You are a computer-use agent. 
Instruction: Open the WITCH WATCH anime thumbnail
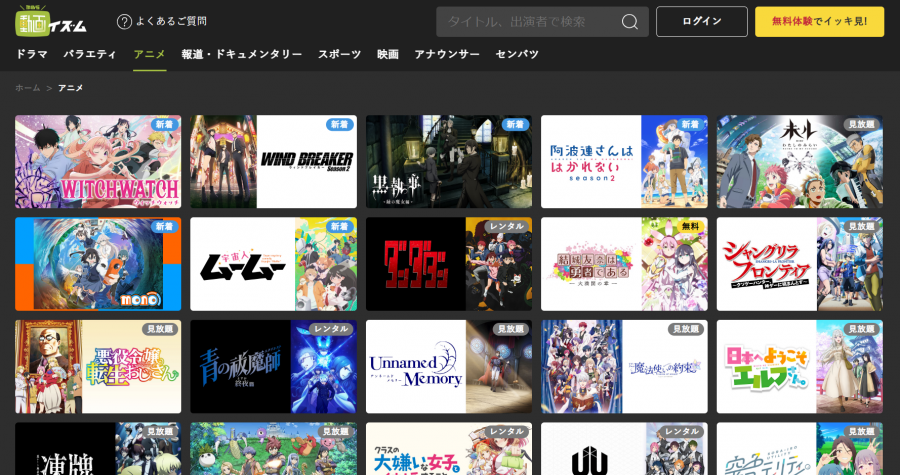(x=98, y=162)
